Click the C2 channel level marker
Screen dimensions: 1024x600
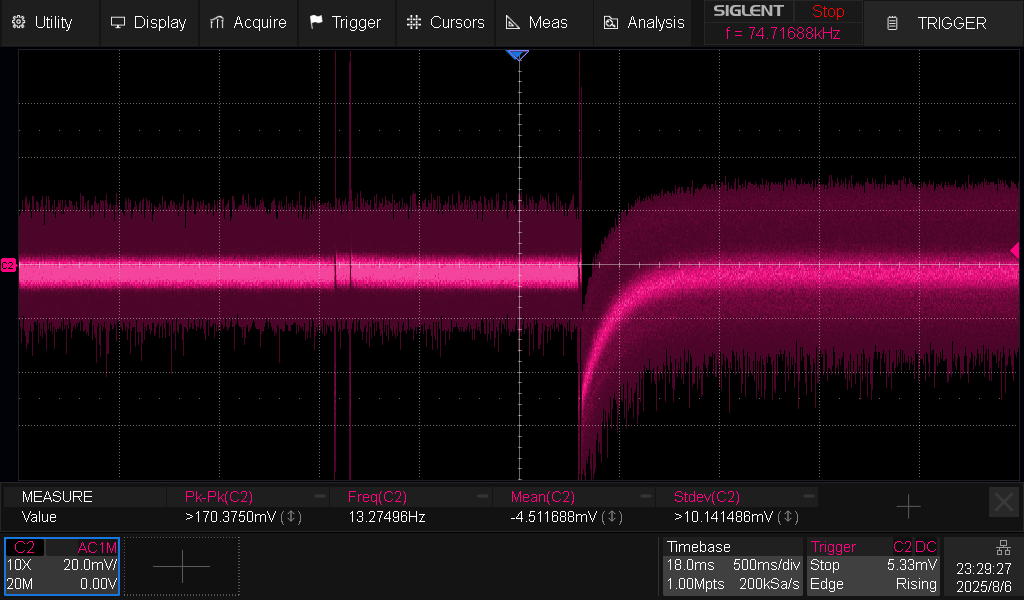pyautogui.click(x=9, y=265)
